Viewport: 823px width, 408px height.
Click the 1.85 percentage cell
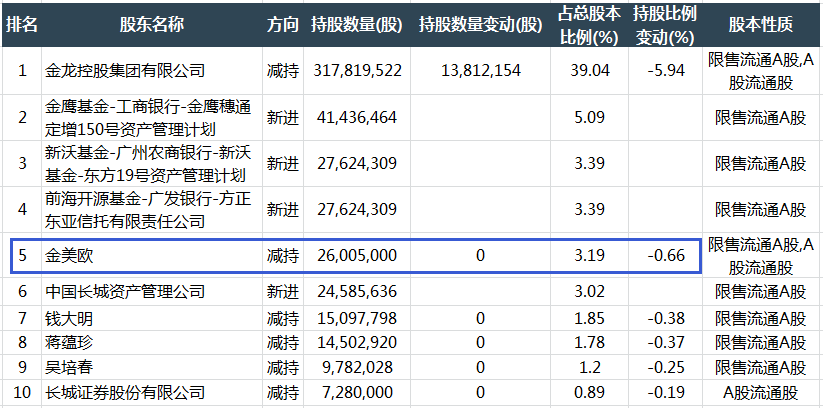(x=589, y=318)
